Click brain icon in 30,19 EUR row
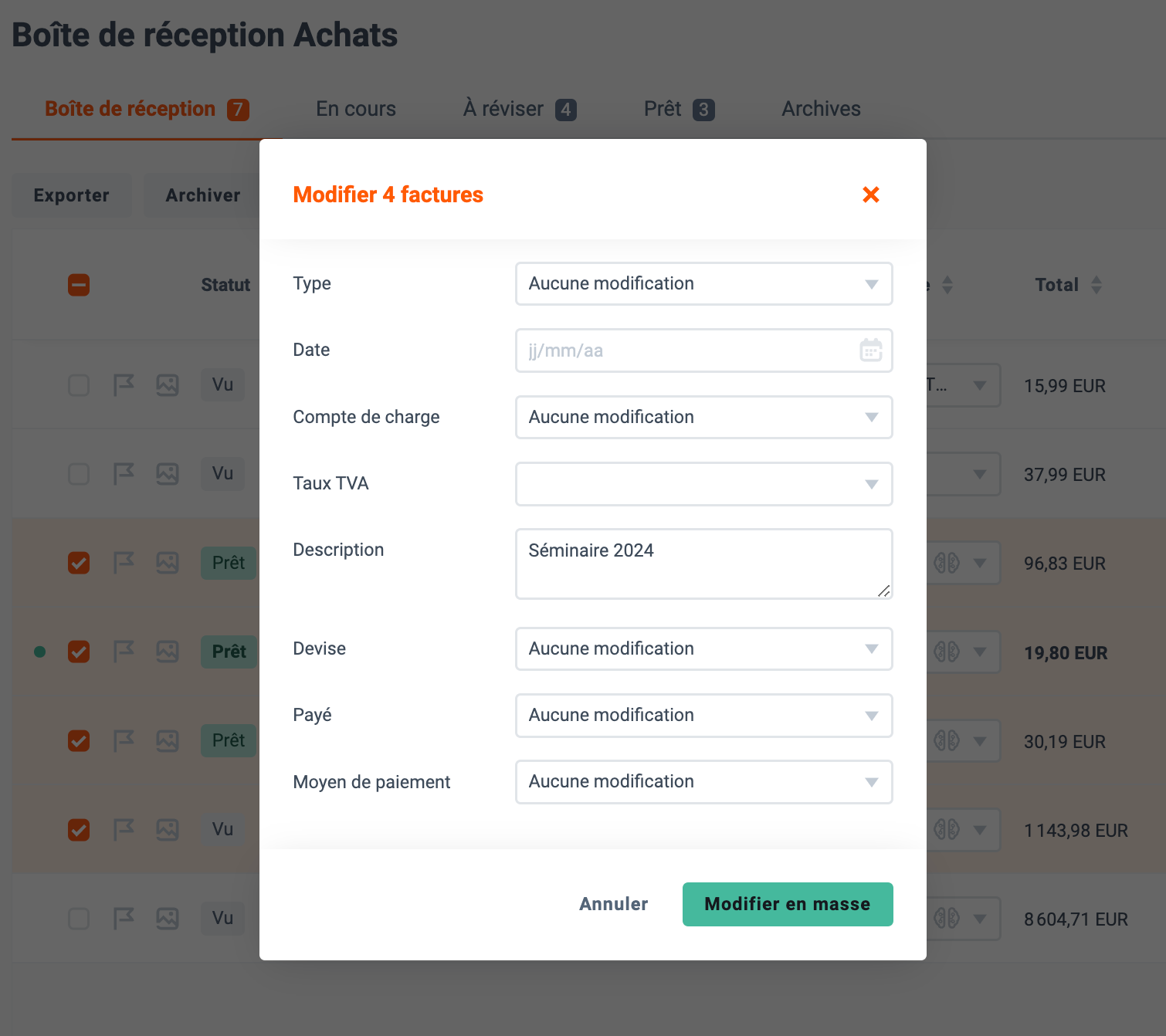Screen dimensions: 1166x1036 pyautogui.click(x=947, y=741)
